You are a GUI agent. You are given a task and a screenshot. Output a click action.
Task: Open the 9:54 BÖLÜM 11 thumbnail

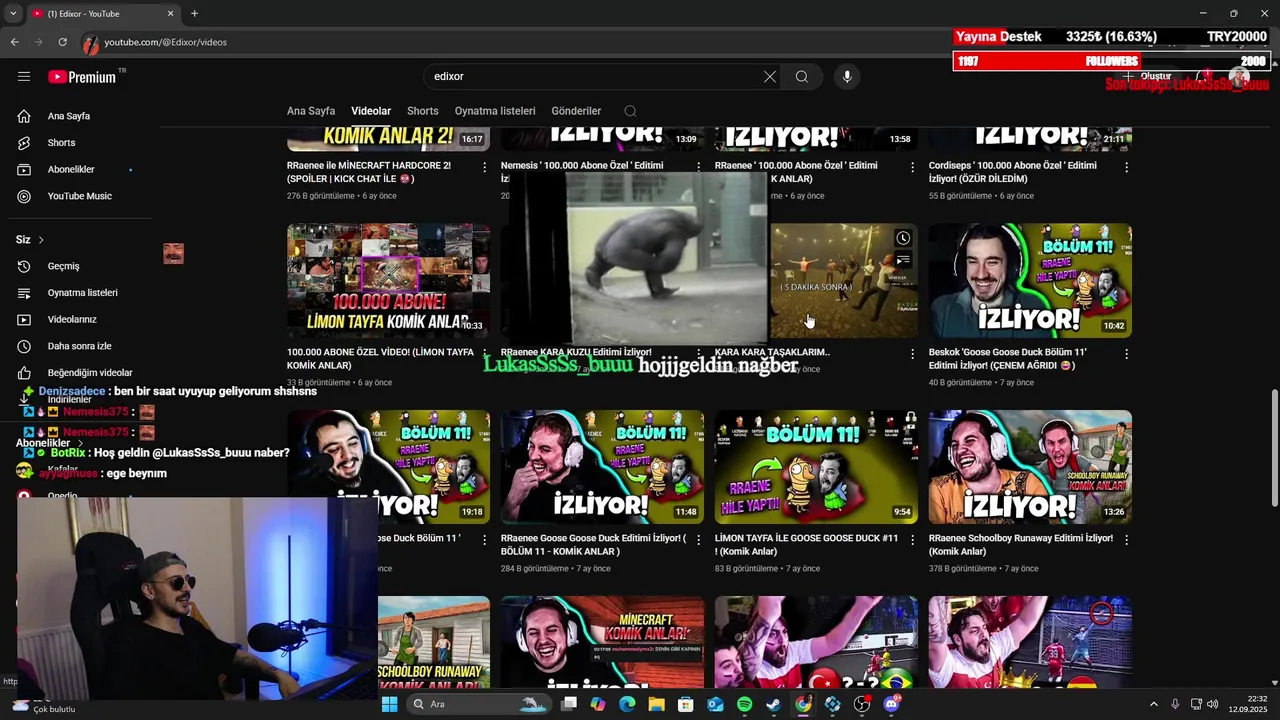click(816, 467)
